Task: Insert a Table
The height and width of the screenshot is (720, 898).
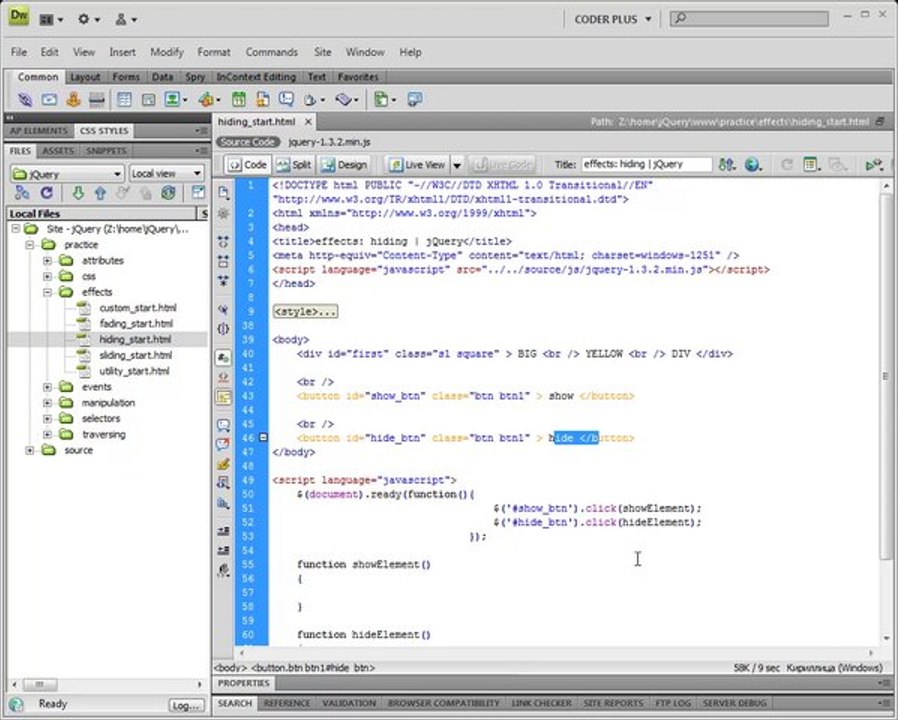Action: click(x=124, y=100)
